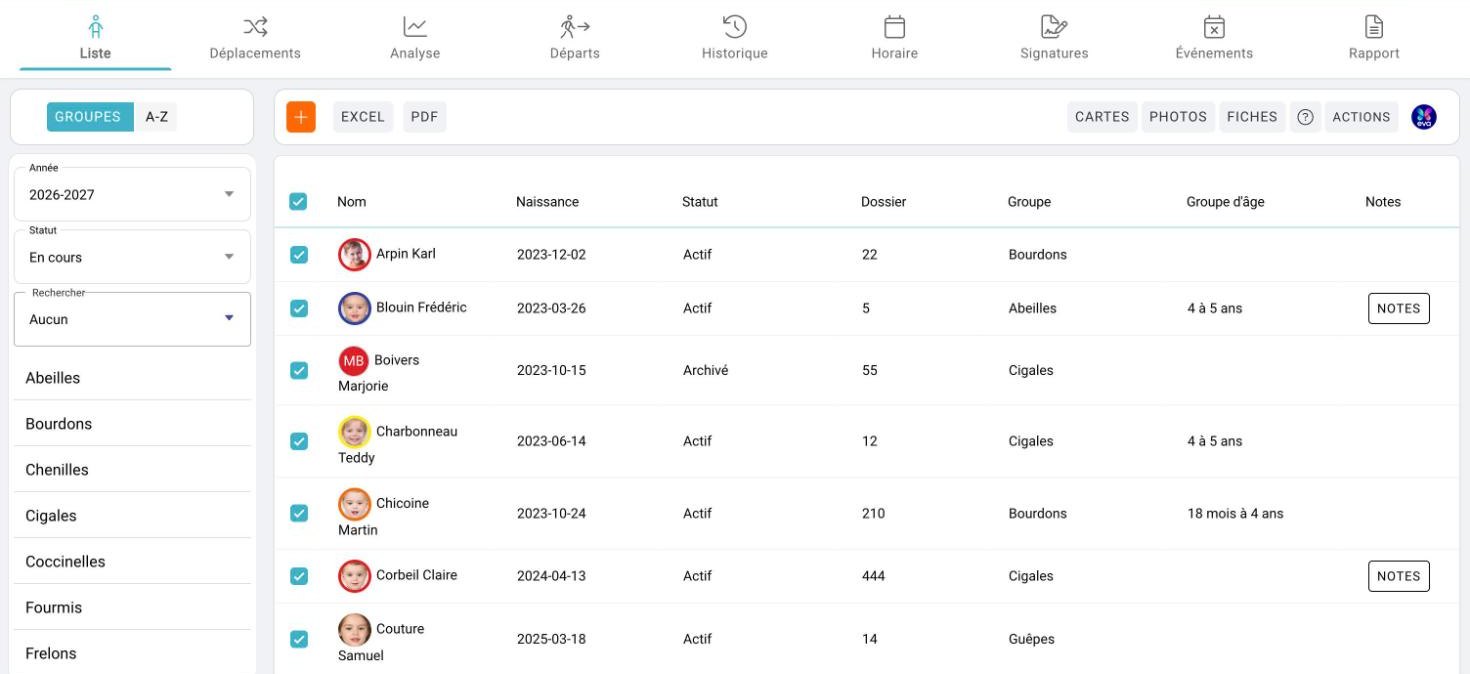
Task: Uncheck the Arpin Karl row checkbox
Action: [x=298, y=255]
